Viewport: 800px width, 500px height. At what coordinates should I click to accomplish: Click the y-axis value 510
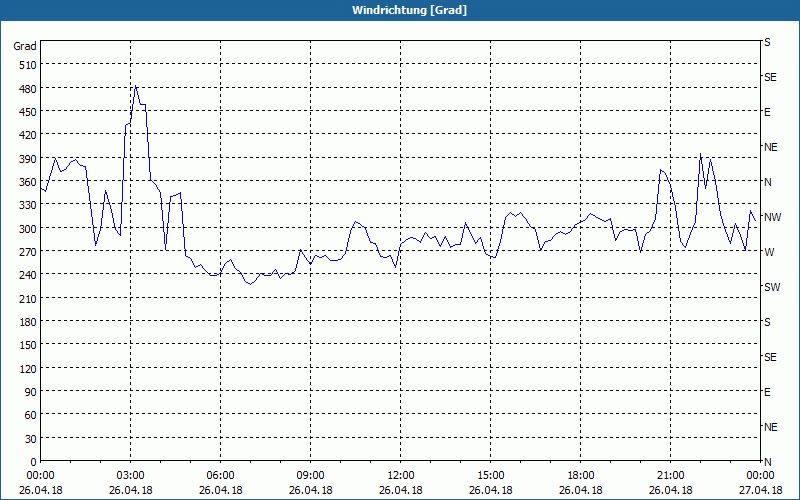(28, 65)
